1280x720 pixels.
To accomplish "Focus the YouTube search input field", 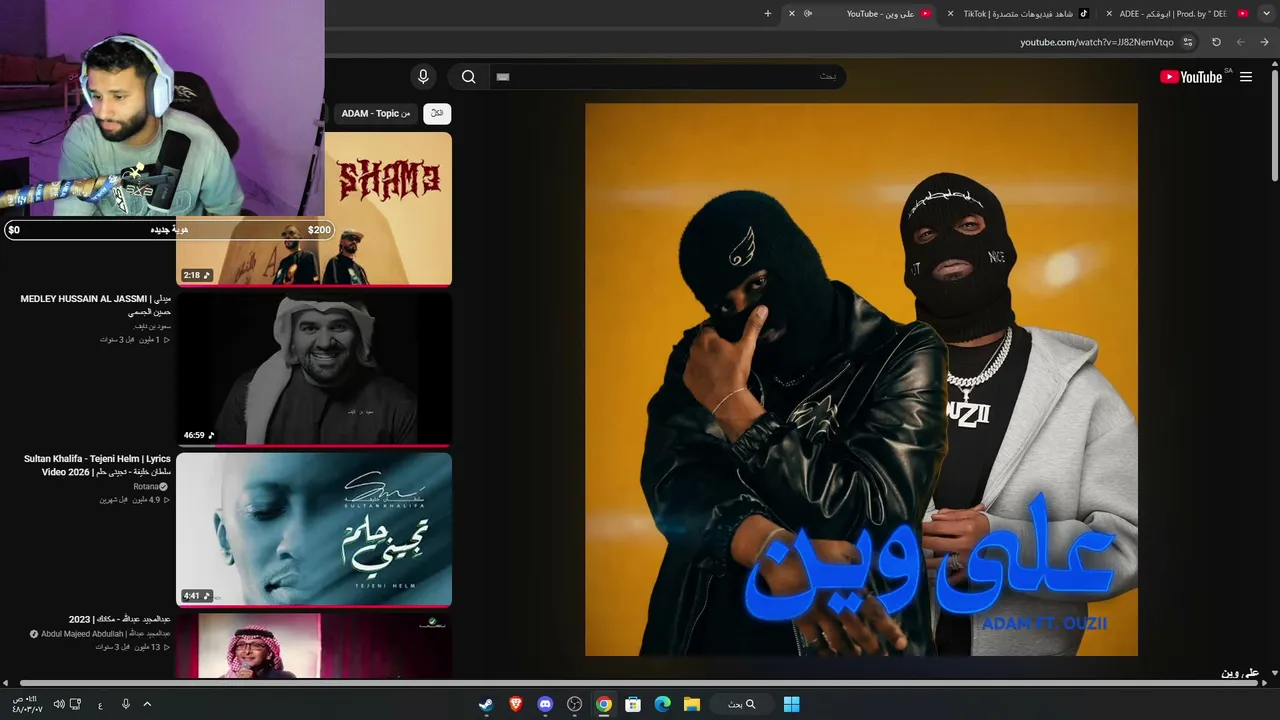I will point(668,77).
